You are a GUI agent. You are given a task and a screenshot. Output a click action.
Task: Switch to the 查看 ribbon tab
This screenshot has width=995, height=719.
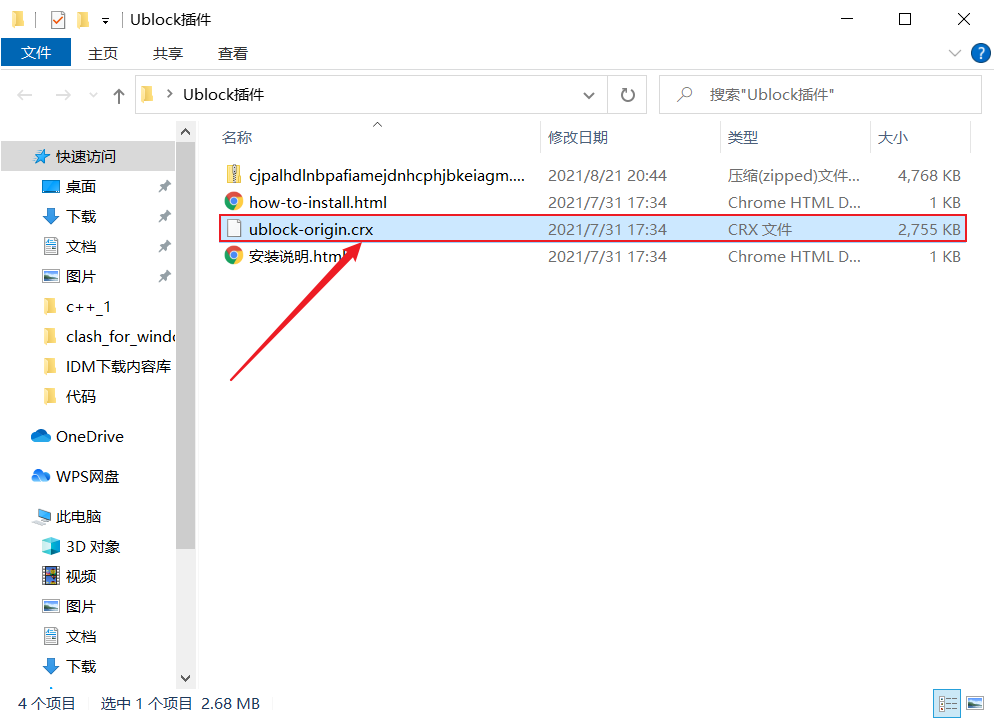pos(232,53)
